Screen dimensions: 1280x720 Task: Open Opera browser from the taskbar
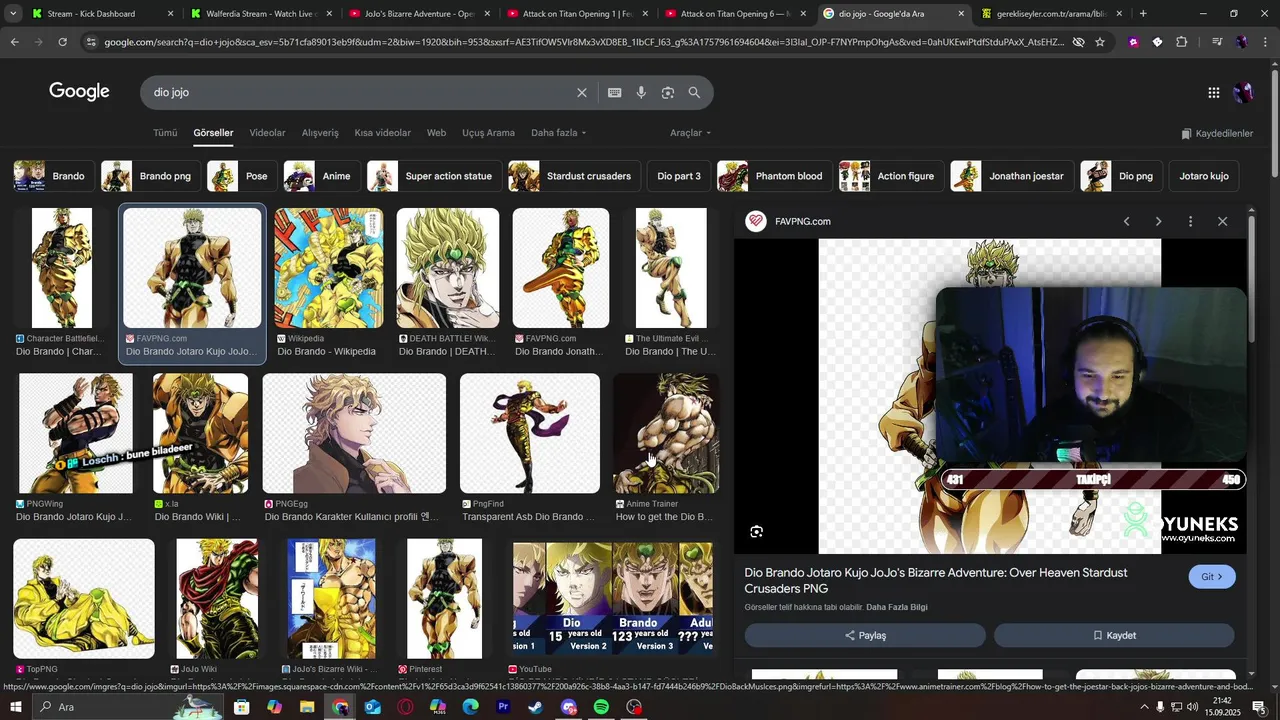(x=405, y=707)
